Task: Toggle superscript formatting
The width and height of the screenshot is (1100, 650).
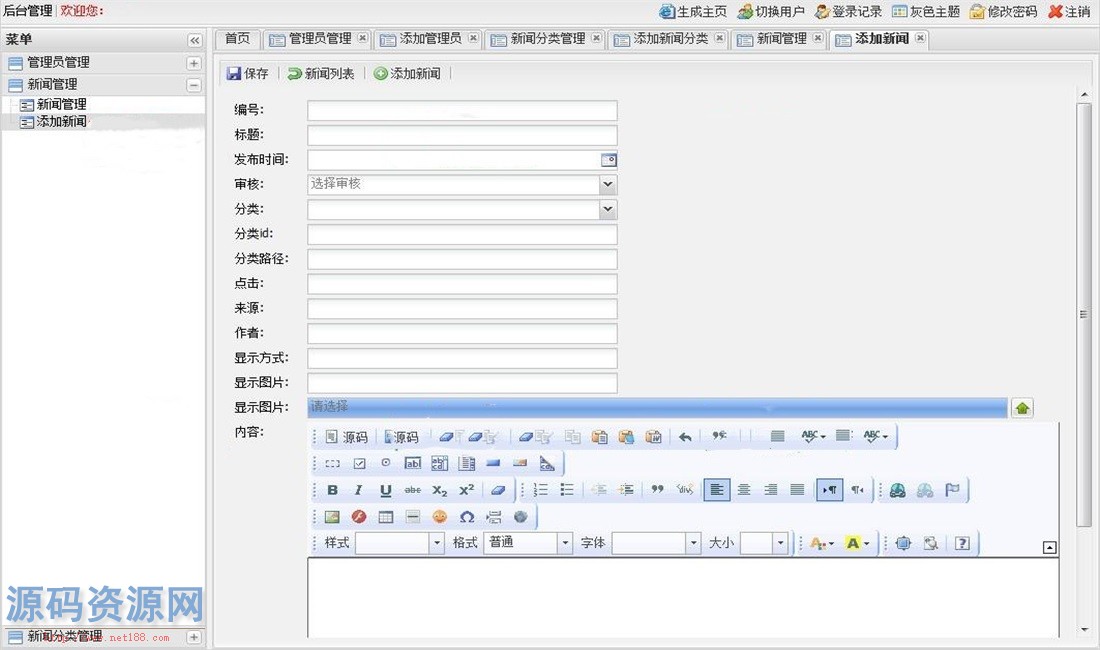Action: 467,490
